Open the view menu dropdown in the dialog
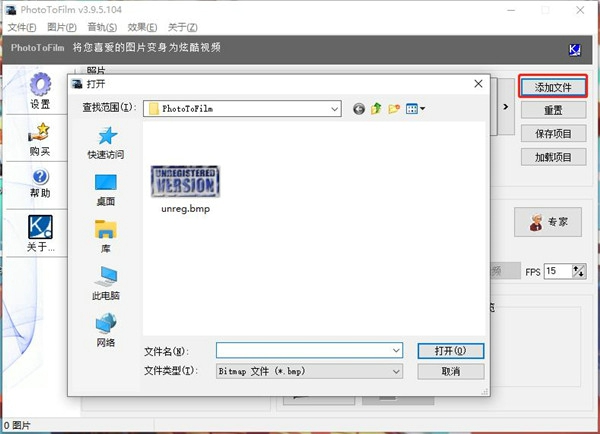The image size is (600, 434). click(x=416, y=108)
